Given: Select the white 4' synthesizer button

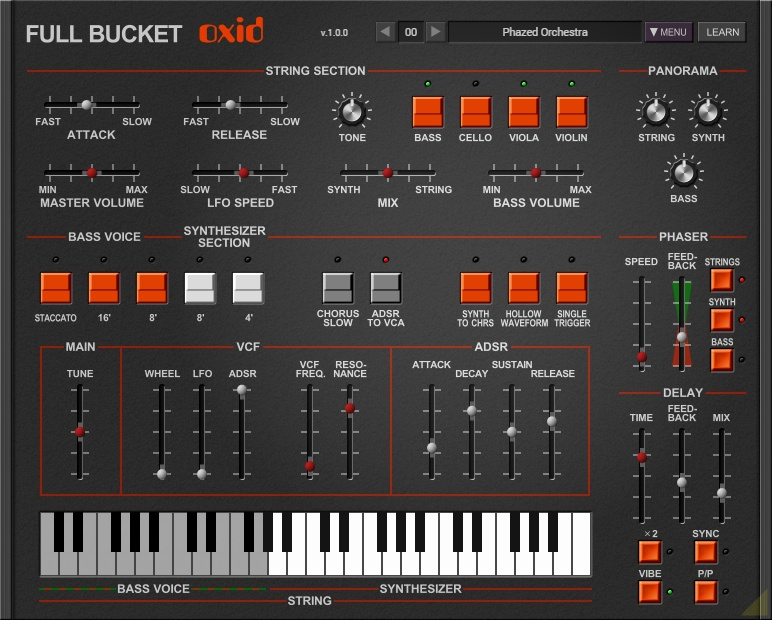Looking at the screenshot, I should pos(248,288).
